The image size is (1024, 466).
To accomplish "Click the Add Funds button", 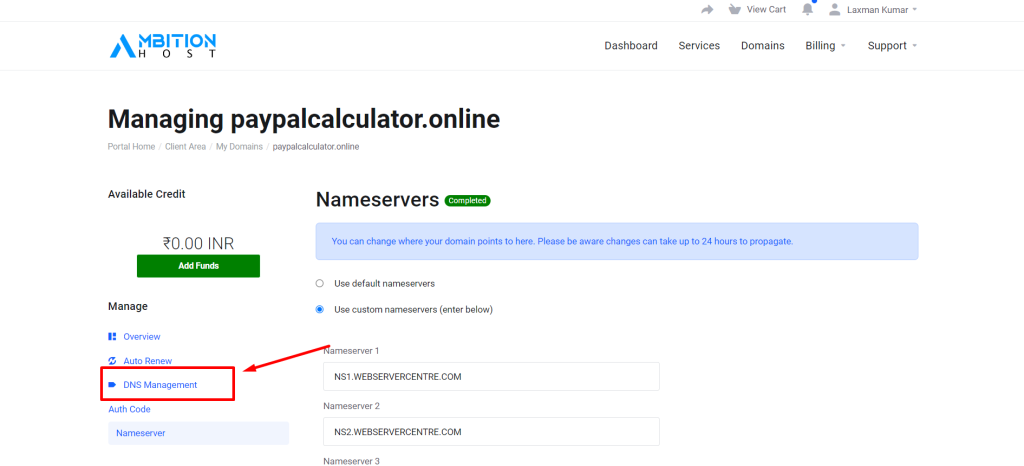I will (x=199, y=266).
